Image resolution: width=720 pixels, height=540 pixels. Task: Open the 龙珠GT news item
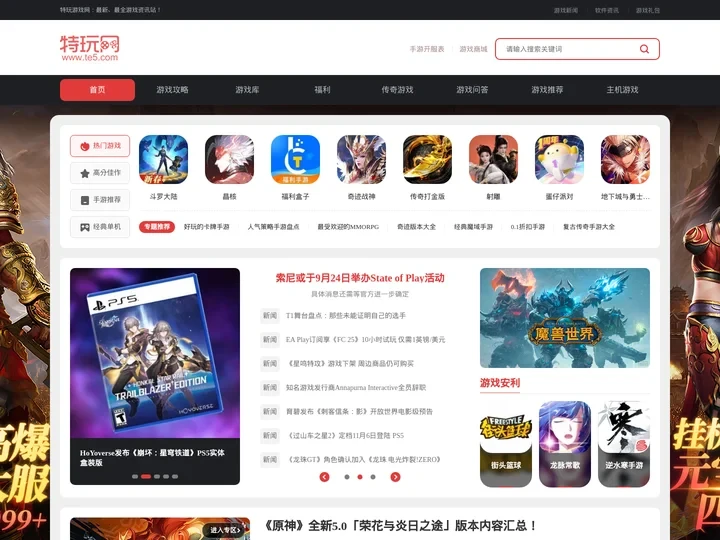click(364, 459)
